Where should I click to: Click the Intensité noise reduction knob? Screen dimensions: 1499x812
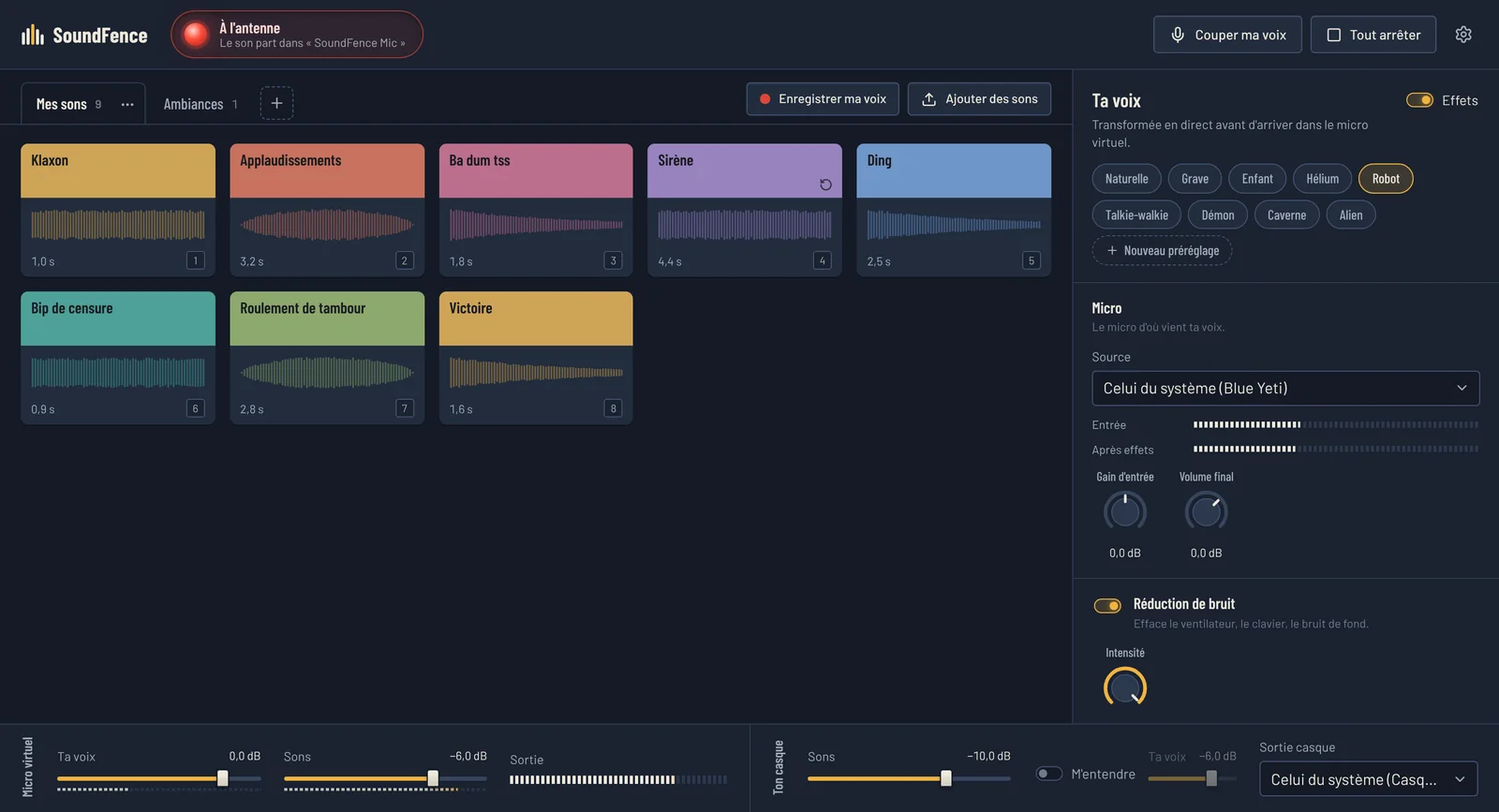pyautogui.click(x=1125, y=687)
